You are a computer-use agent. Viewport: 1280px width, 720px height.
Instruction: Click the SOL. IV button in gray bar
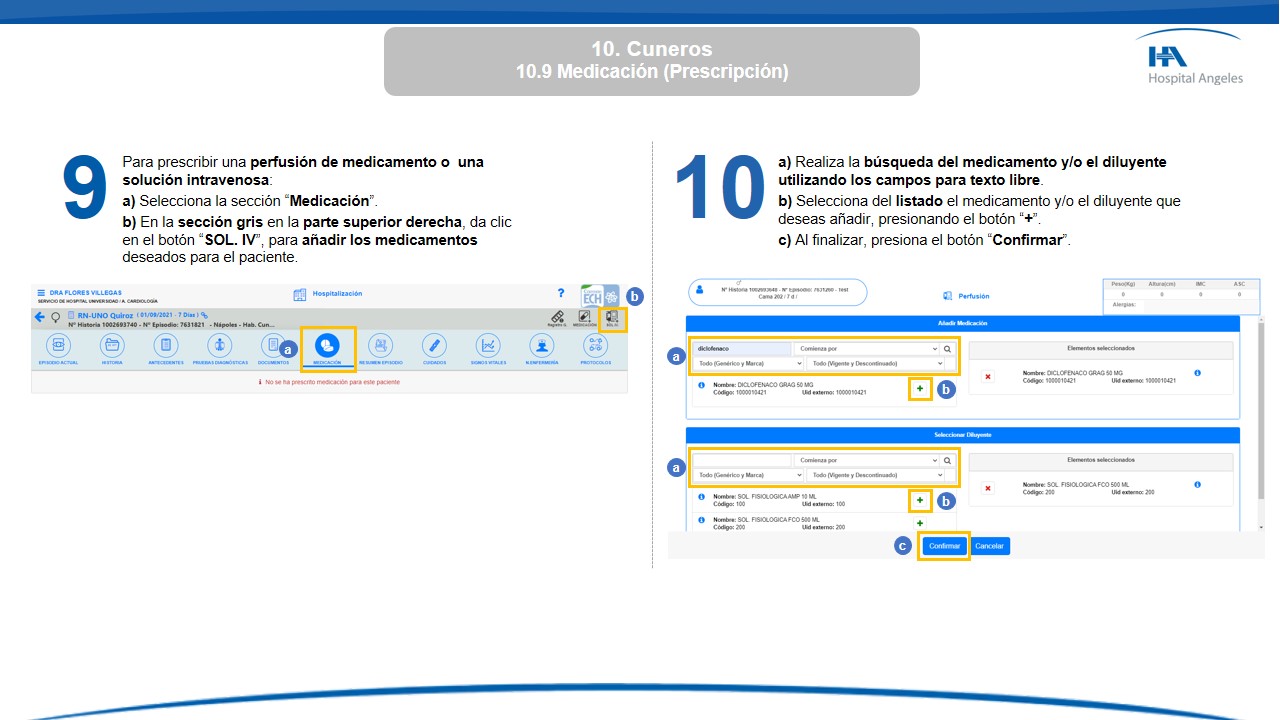(x=612, y=318)
